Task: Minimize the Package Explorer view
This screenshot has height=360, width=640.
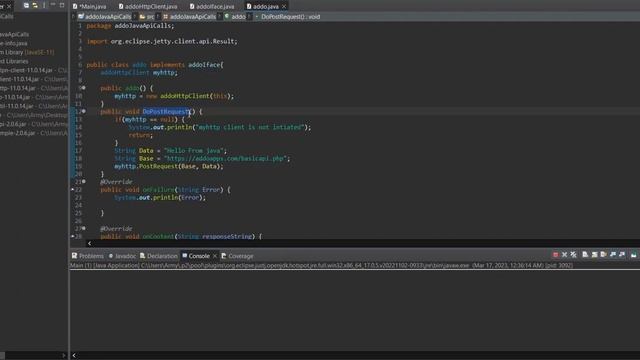Action: click(x=53, y=5)
